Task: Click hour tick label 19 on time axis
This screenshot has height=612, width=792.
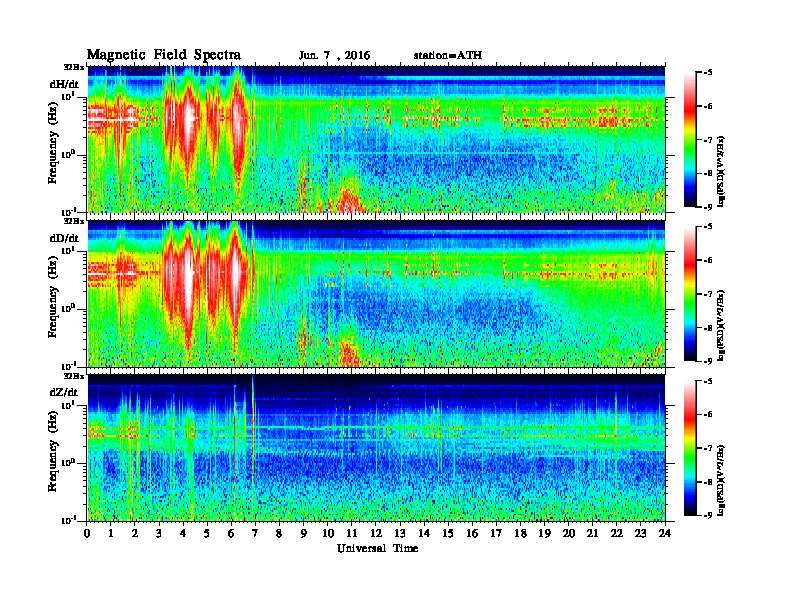Action: click(544, 533)
